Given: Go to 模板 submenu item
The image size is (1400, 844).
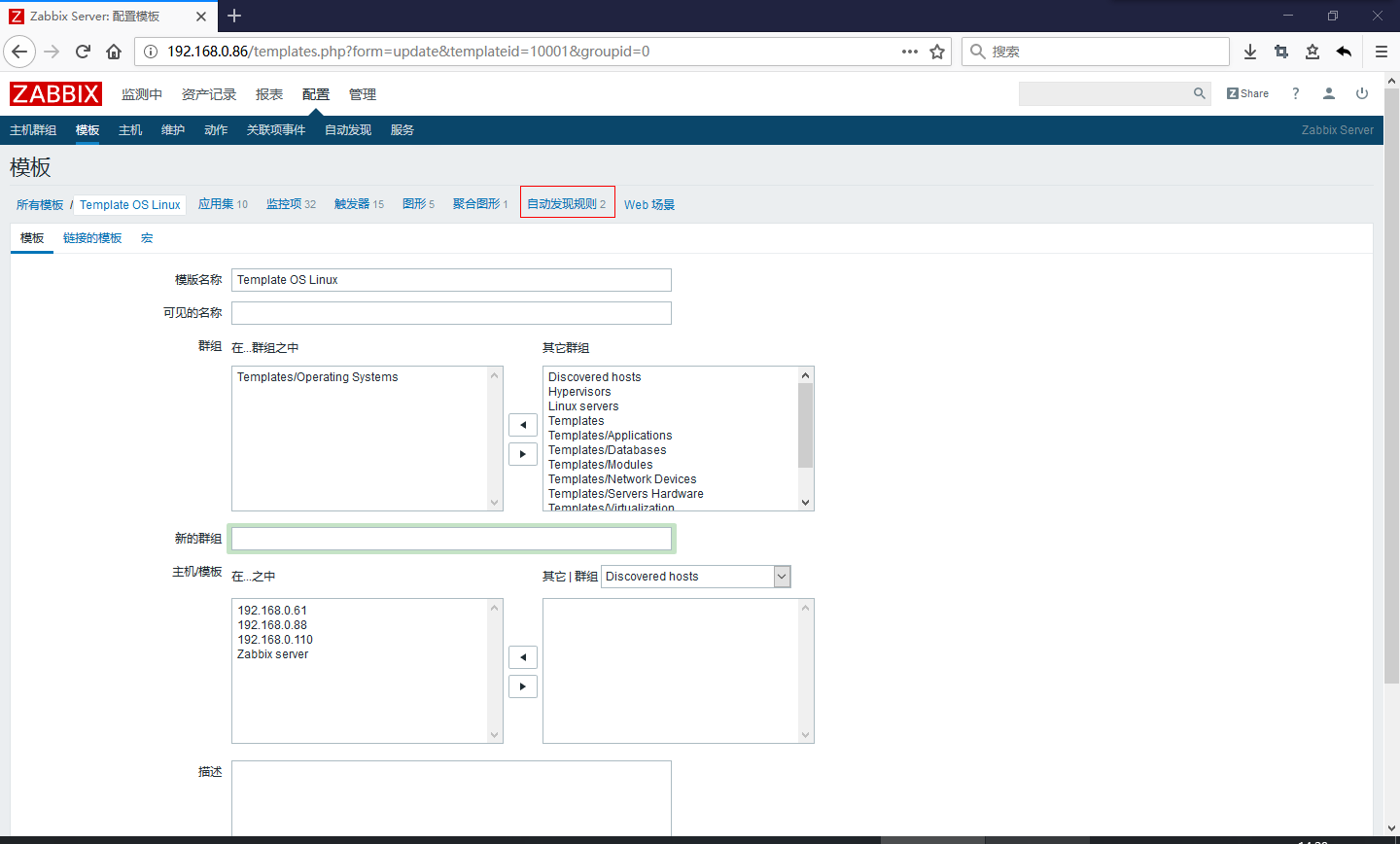Looking at the screenshot, I should pos(87,130).
